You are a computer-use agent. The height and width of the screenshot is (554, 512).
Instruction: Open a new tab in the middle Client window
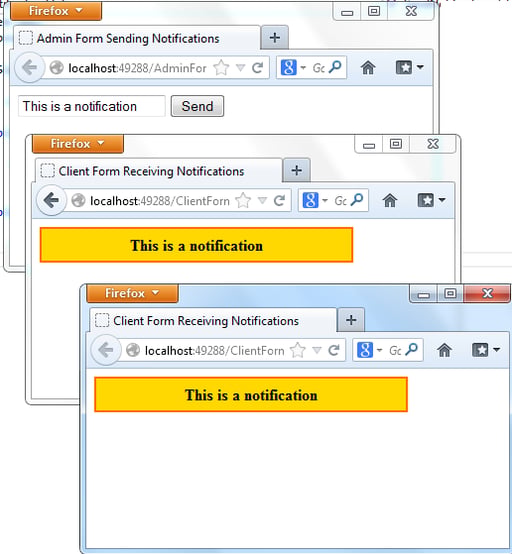(x=296, y=170)
